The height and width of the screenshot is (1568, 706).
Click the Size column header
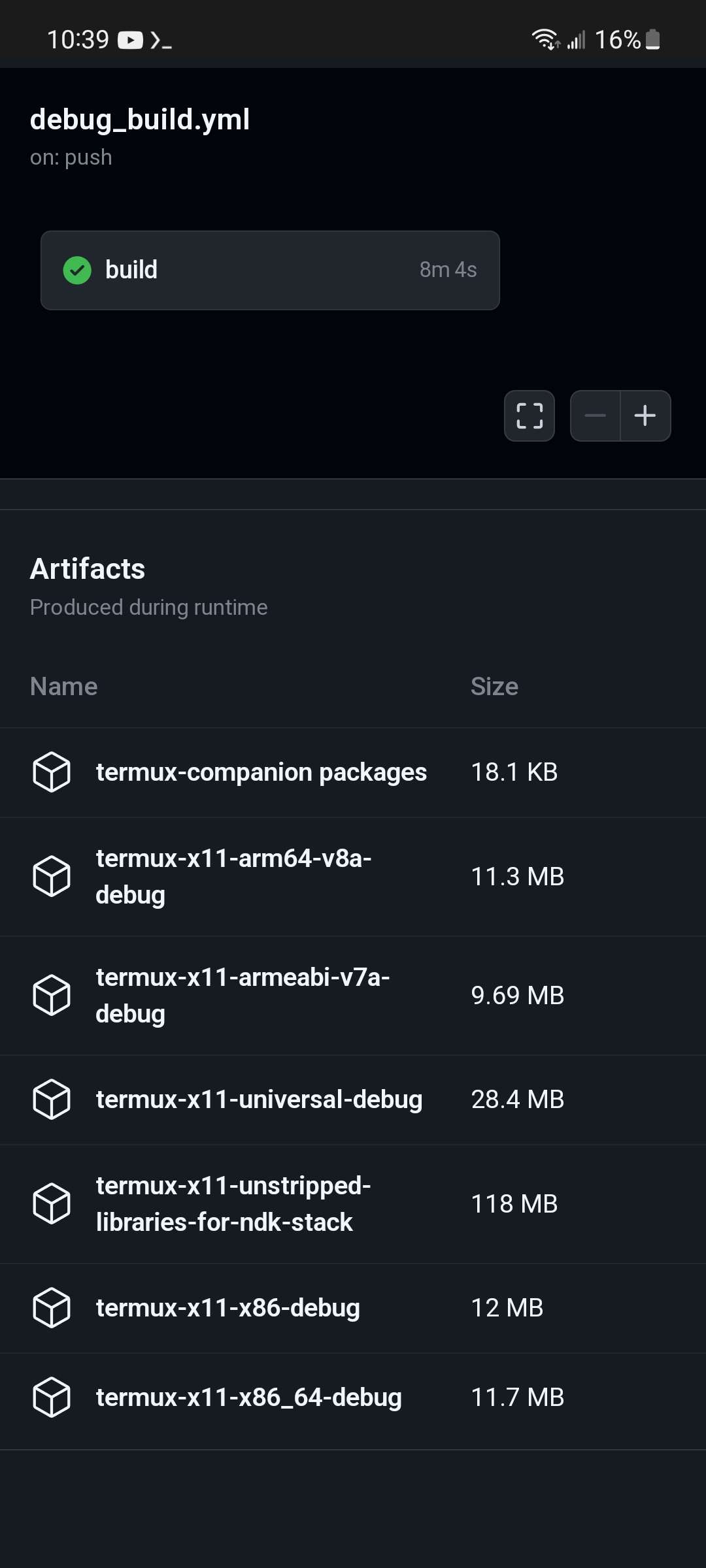tap(495, 686)
